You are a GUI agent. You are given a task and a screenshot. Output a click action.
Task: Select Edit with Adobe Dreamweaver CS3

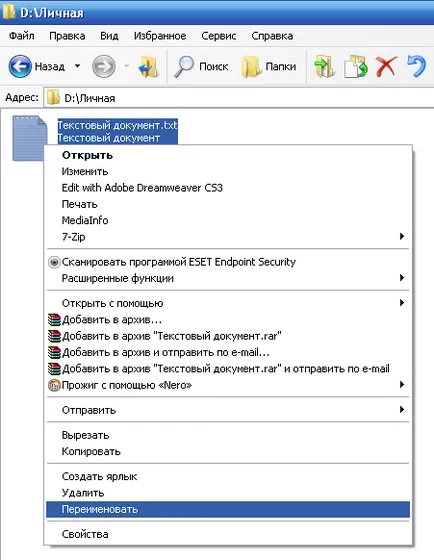click(x=228, y=188)
